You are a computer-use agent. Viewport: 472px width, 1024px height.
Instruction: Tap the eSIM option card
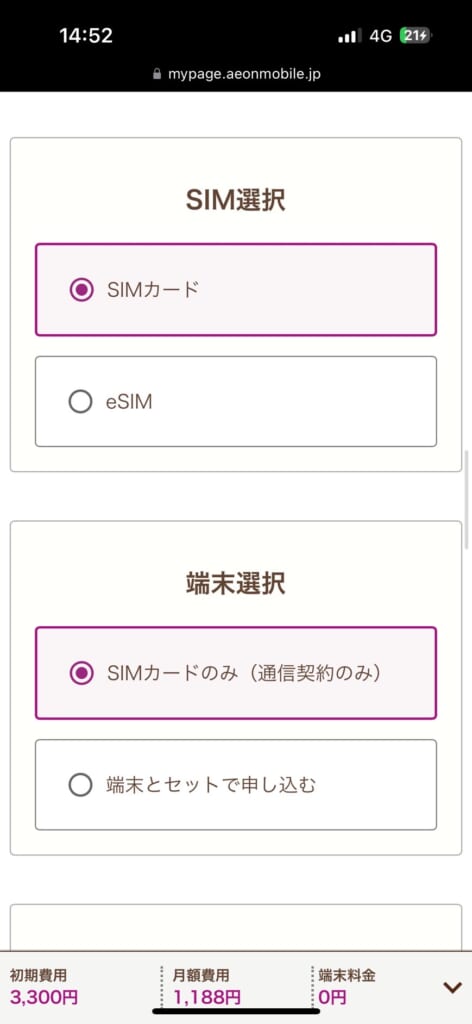(x=236, y=402)
